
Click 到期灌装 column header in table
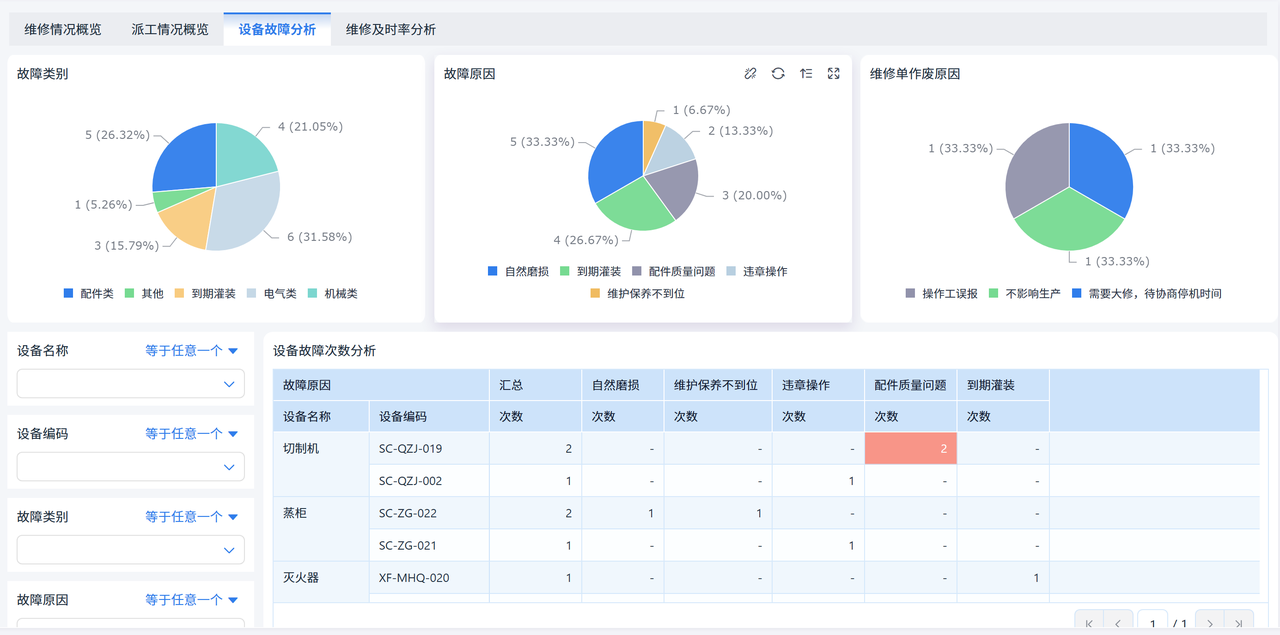click(1003, 385)
